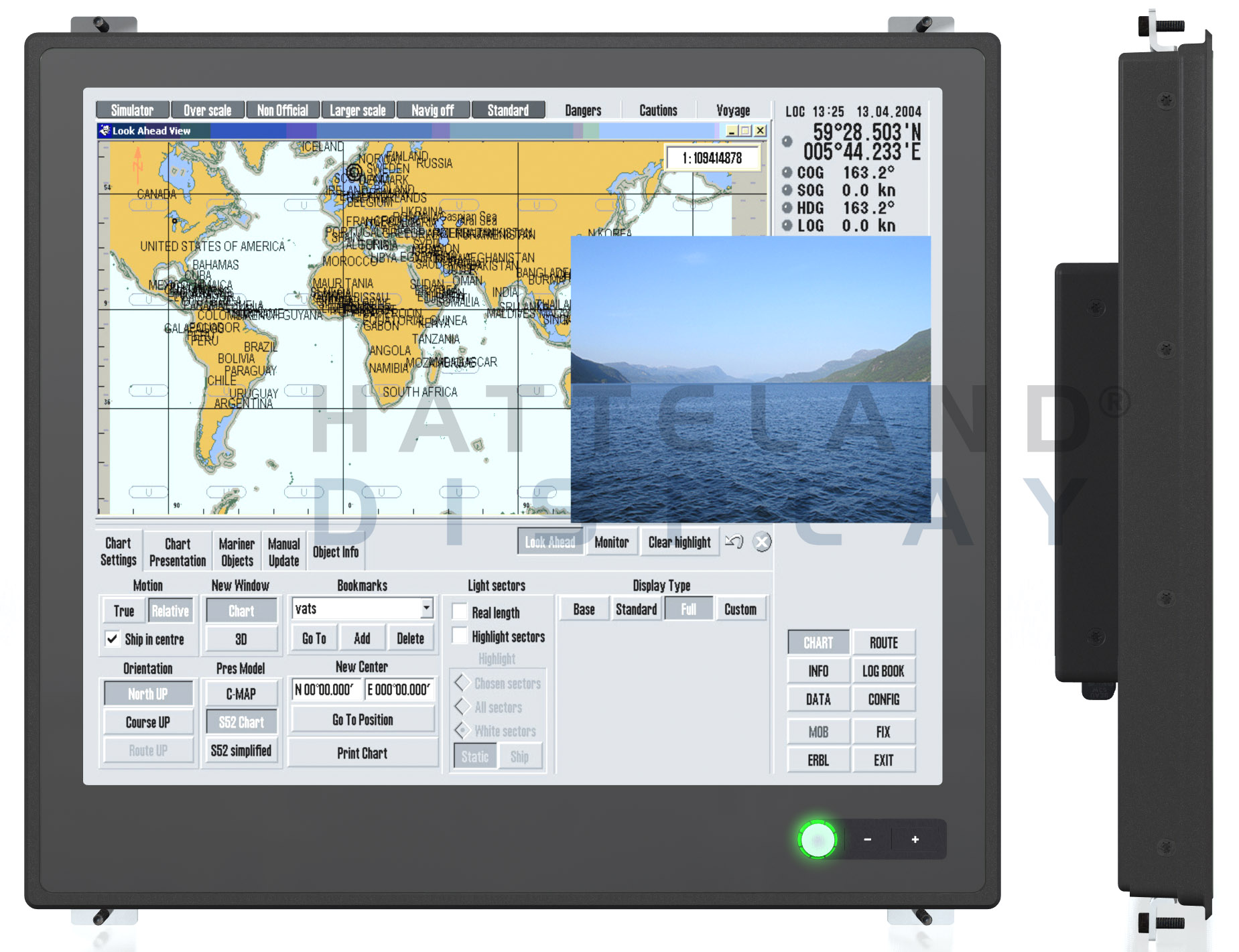The height and width of the screenshot is (952, 1239).
Task: Click the Look Ahead View title bar icon
Action: pyautogui.click(x=105, y=131)
